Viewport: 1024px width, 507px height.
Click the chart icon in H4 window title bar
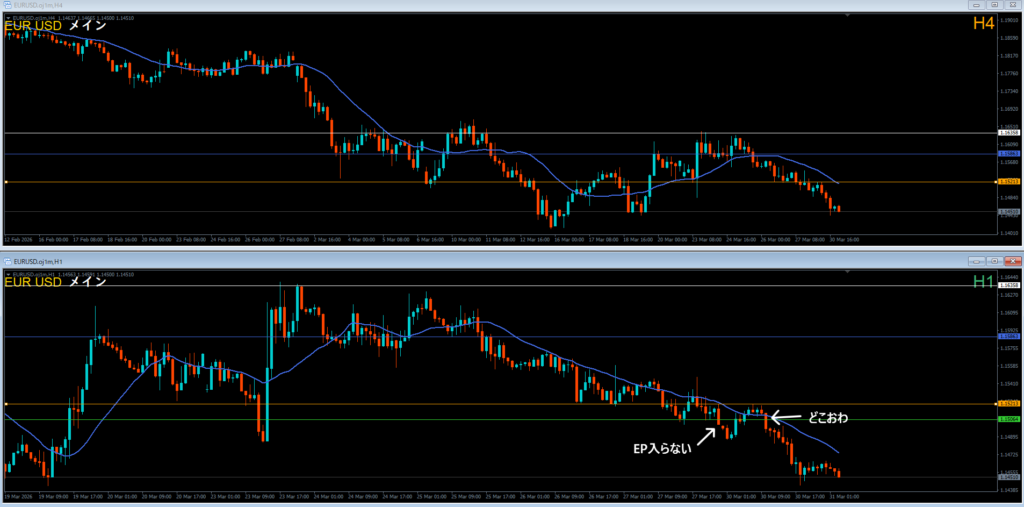7,5
